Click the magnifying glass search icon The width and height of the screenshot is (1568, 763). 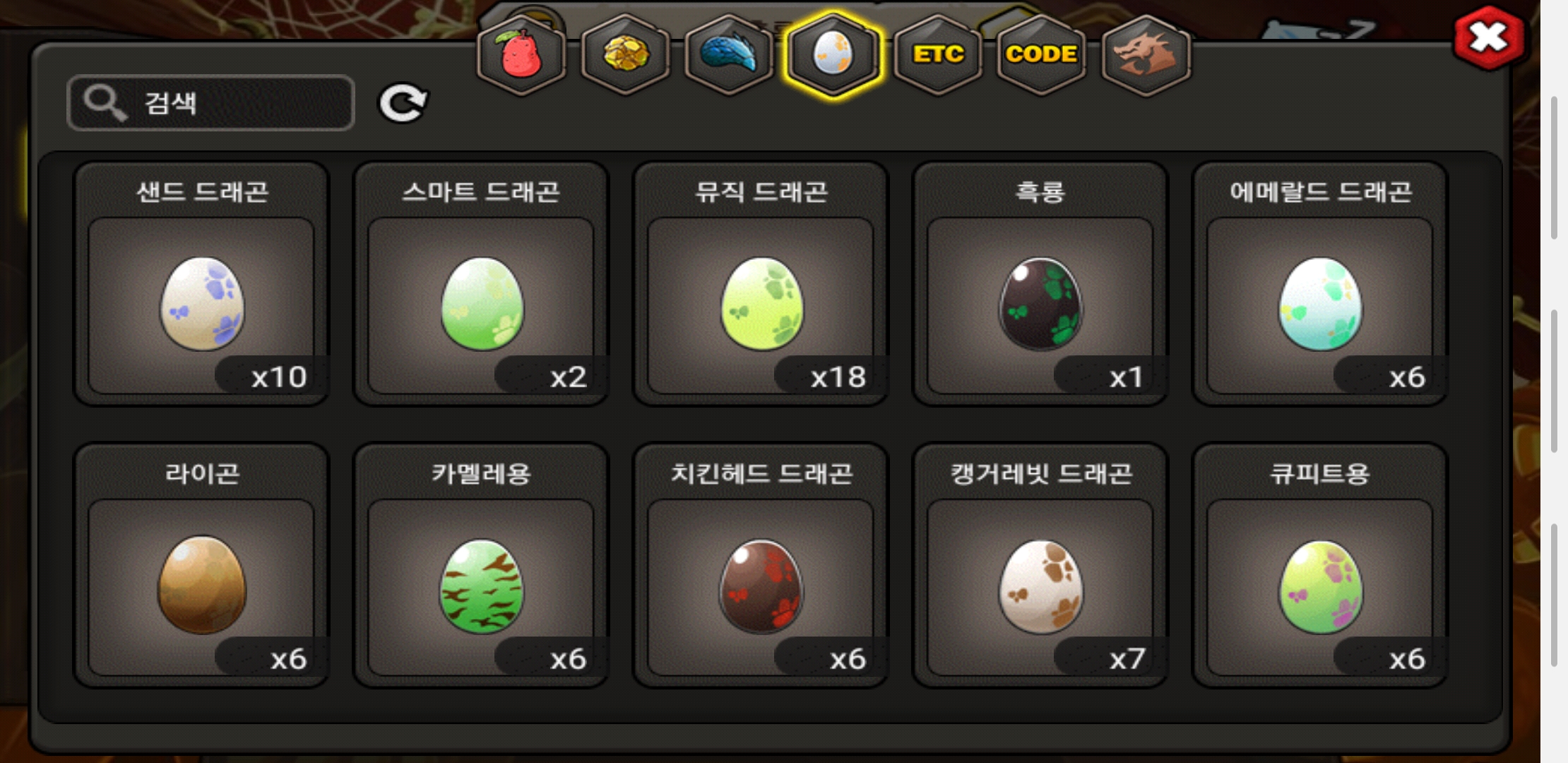[x=105, y=103]
